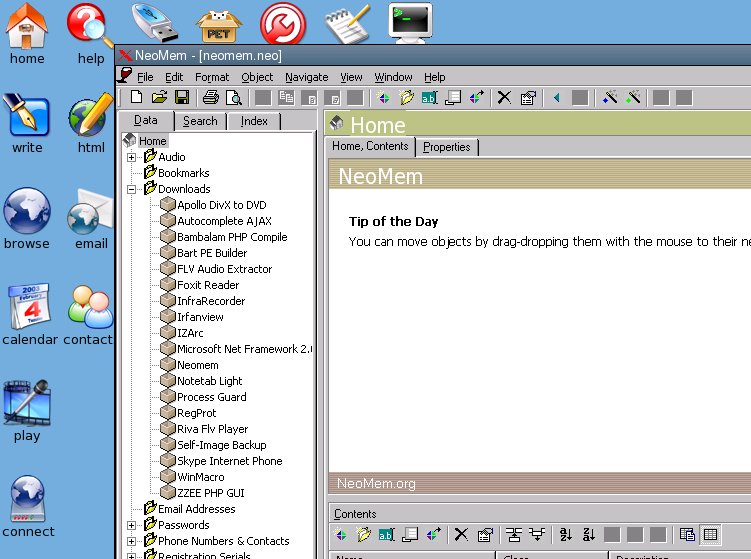The height and width of the screenshot is (559, 751).
Task: Open the Object menu
Action: coord(257,77)
